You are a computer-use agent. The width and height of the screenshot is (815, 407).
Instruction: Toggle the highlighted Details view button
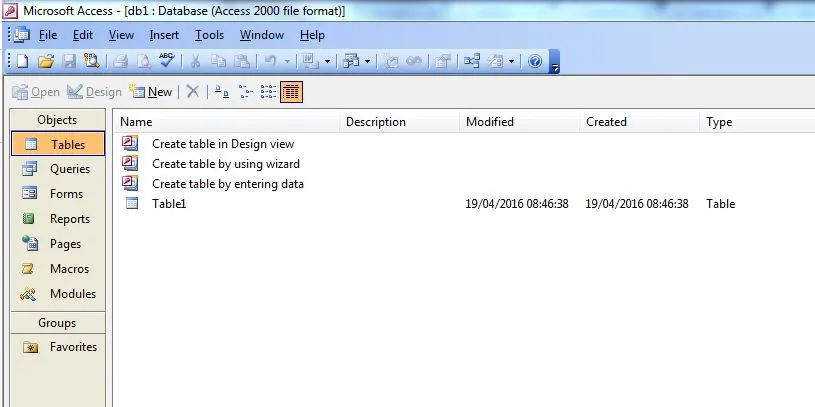[291, 92]
